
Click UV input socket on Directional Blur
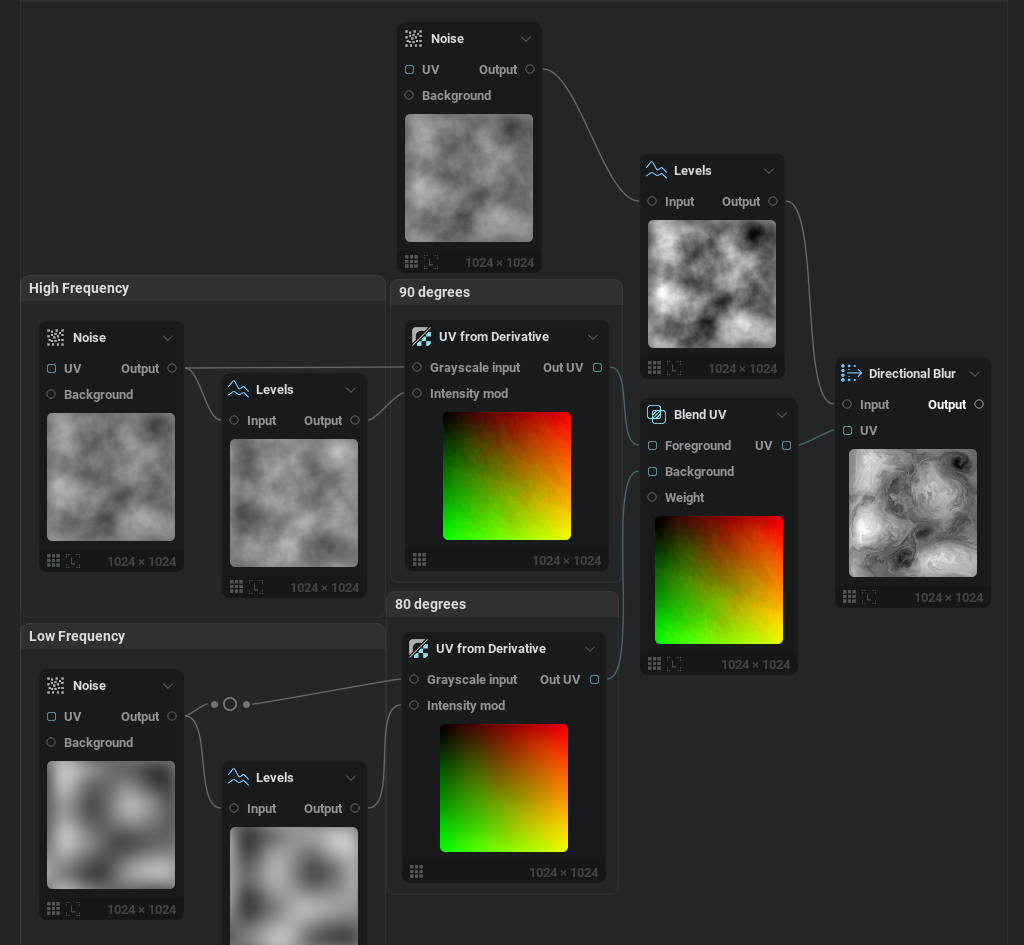coord(848,431)
